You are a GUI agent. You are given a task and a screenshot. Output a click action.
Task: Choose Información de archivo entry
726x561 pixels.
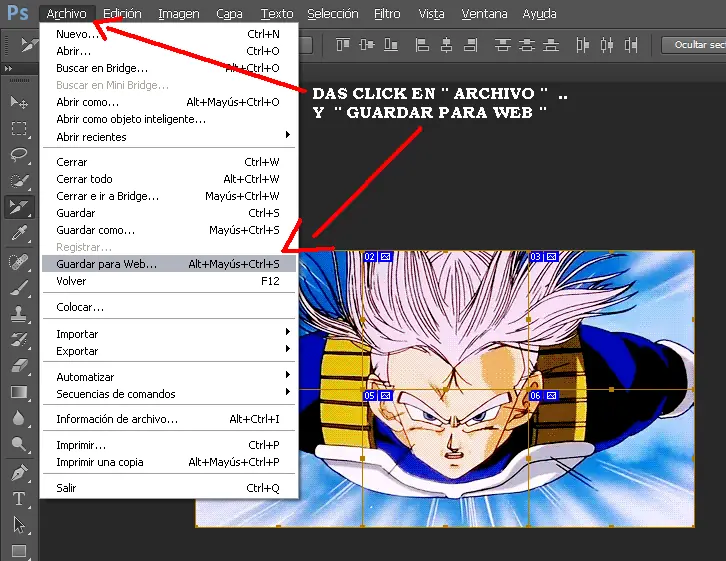click(x=169, y=419)
